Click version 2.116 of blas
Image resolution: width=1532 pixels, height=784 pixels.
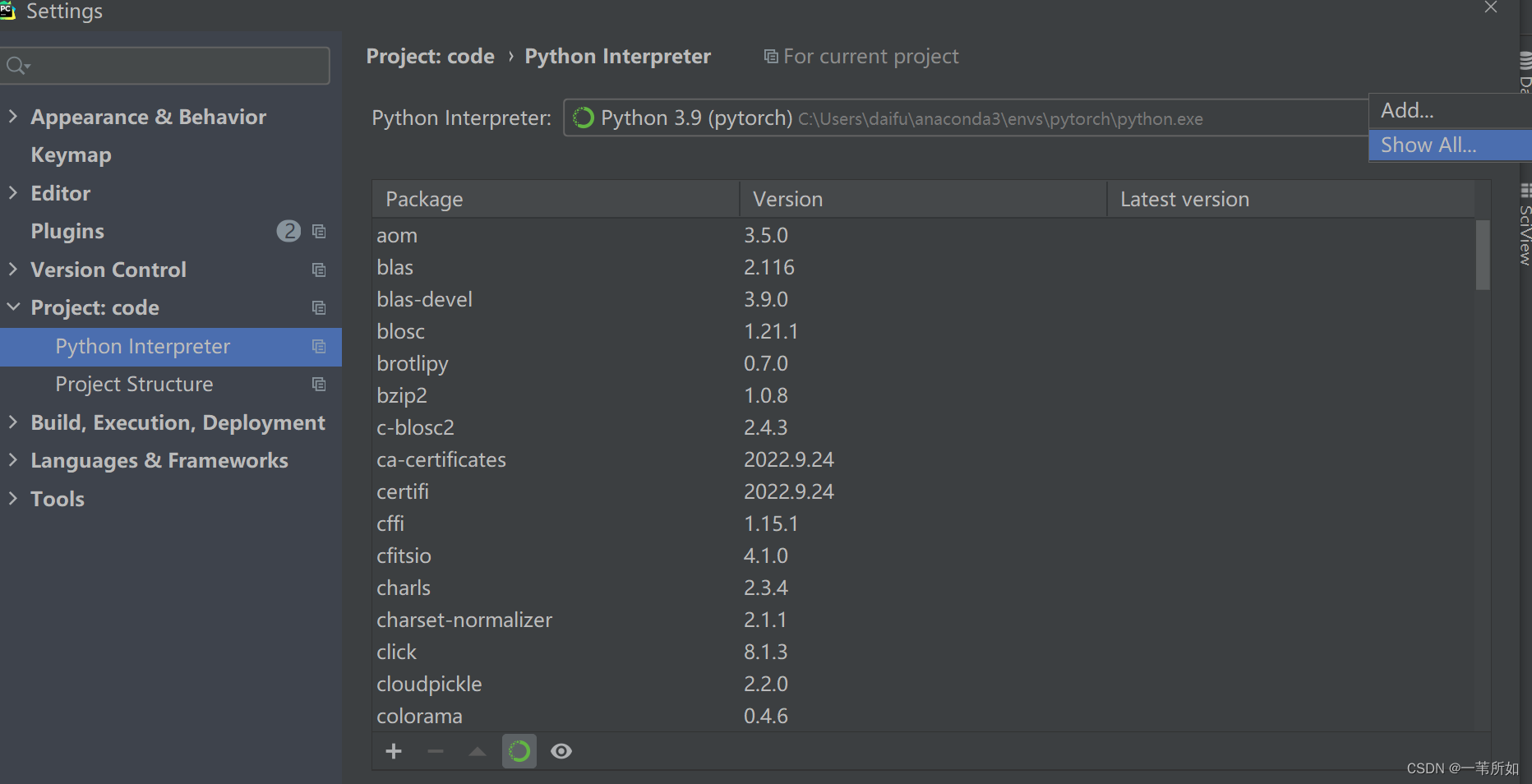[x=769, y=267]
